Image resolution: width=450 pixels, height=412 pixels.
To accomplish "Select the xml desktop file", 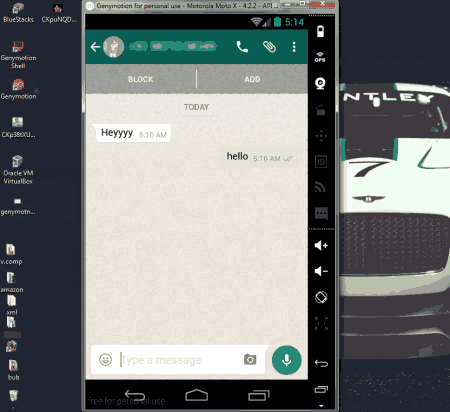I will coord(12,305).
